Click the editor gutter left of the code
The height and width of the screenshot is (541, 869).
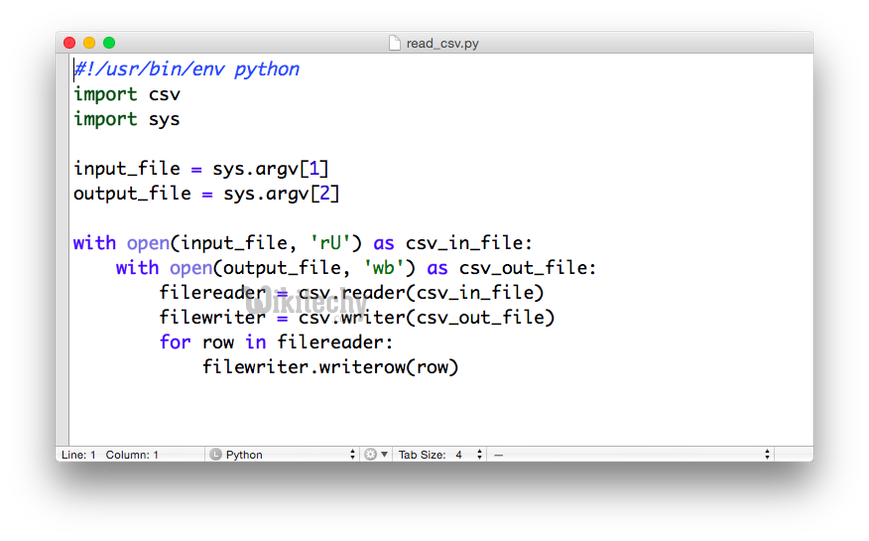[63, 249]
